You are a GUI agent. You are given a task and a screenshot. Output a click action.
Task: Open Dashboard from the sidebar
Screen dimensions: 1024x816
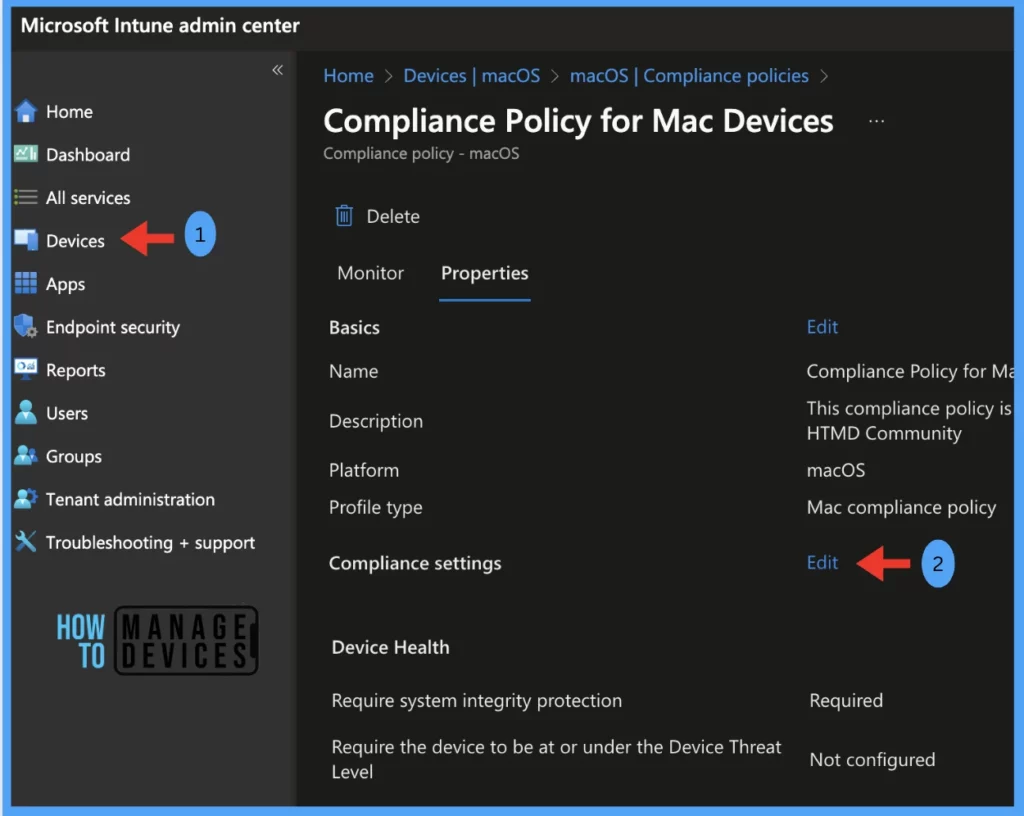coord(88,155)
